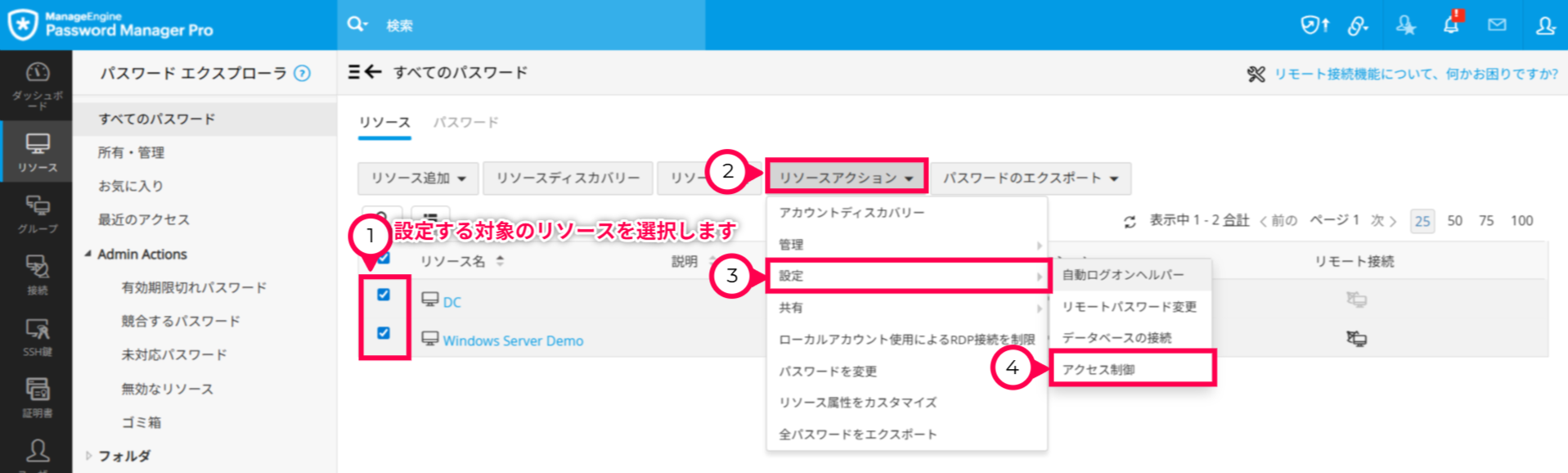Click the notification bell icon
1568x473 pixels.
coord(1451,25)
